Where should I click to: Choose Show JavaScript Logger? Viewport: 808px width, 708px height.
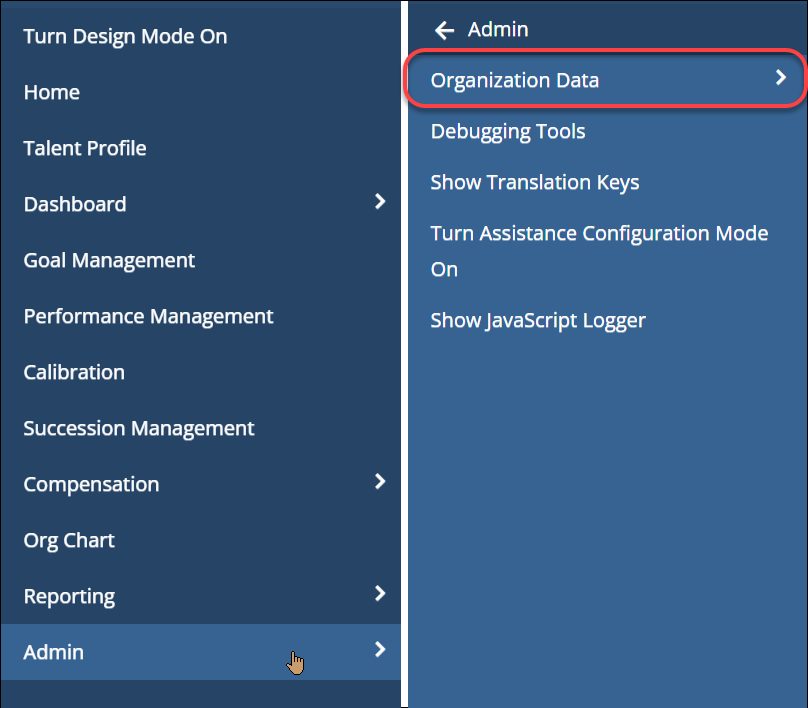pos(538,321)
